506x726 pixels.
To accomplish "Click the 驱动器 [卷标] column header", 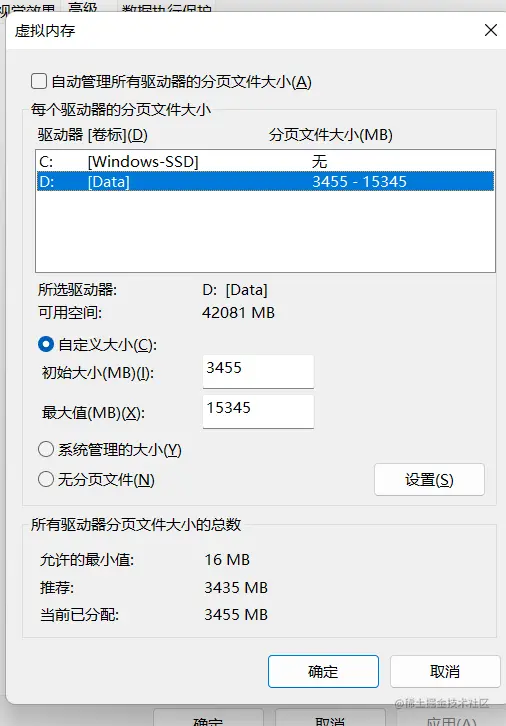I will (93, 135).
